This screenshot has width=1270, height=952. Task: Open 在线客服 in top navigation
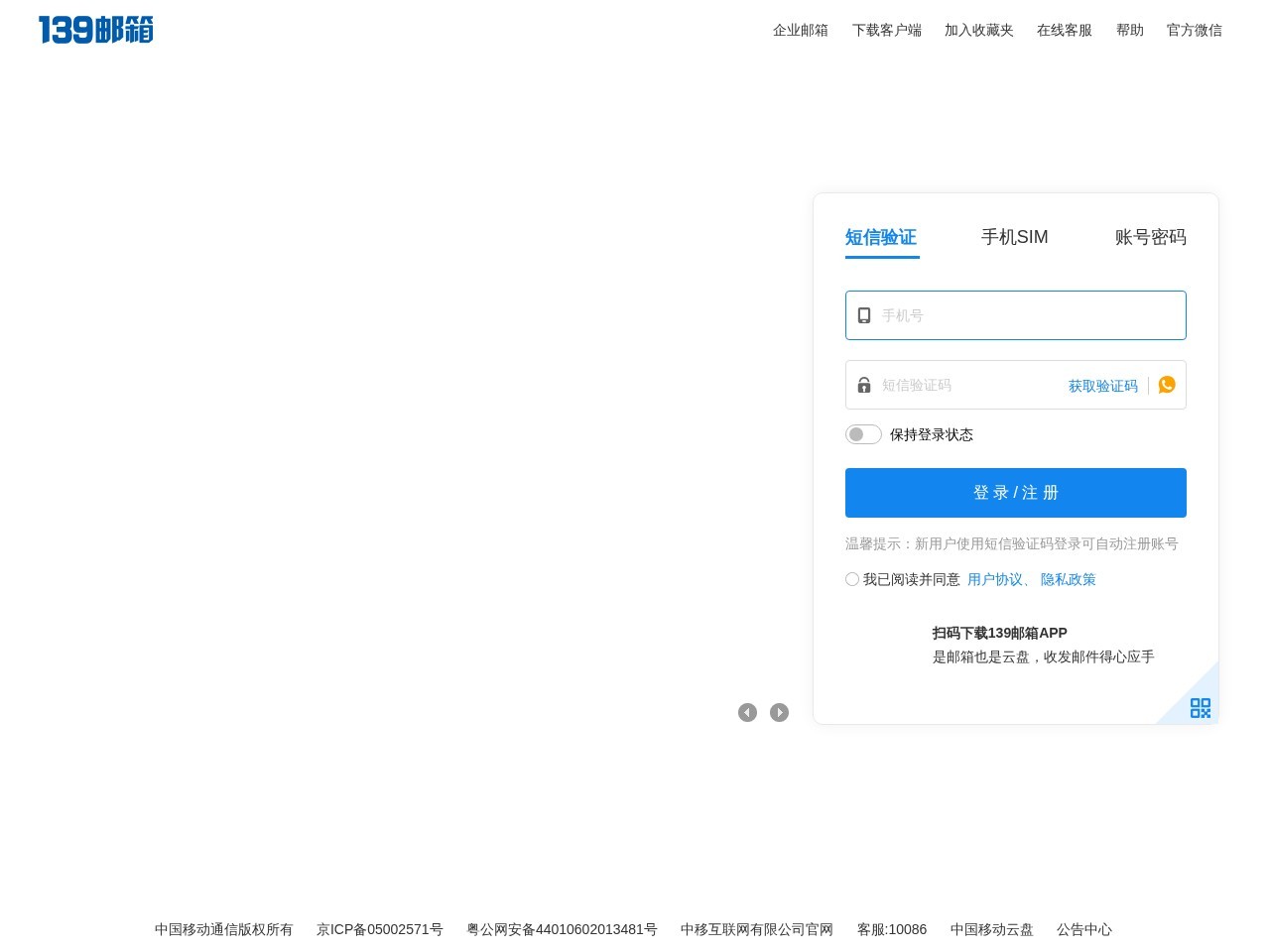[x=1064, y=30]
